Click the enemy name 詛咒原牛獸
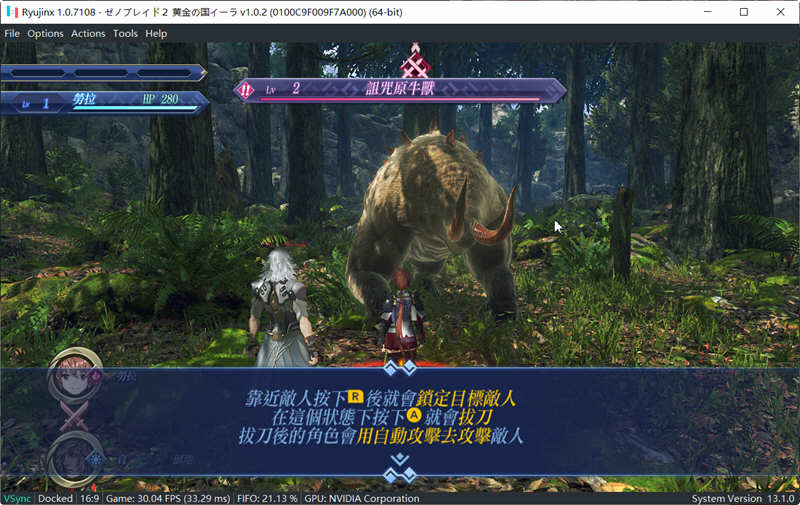 (399, 88)
